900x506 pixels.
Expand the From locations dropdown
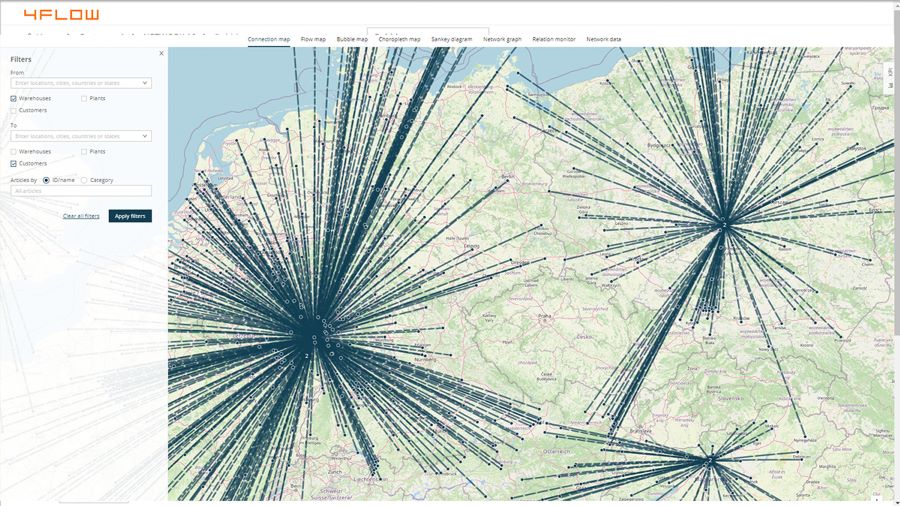146,83
